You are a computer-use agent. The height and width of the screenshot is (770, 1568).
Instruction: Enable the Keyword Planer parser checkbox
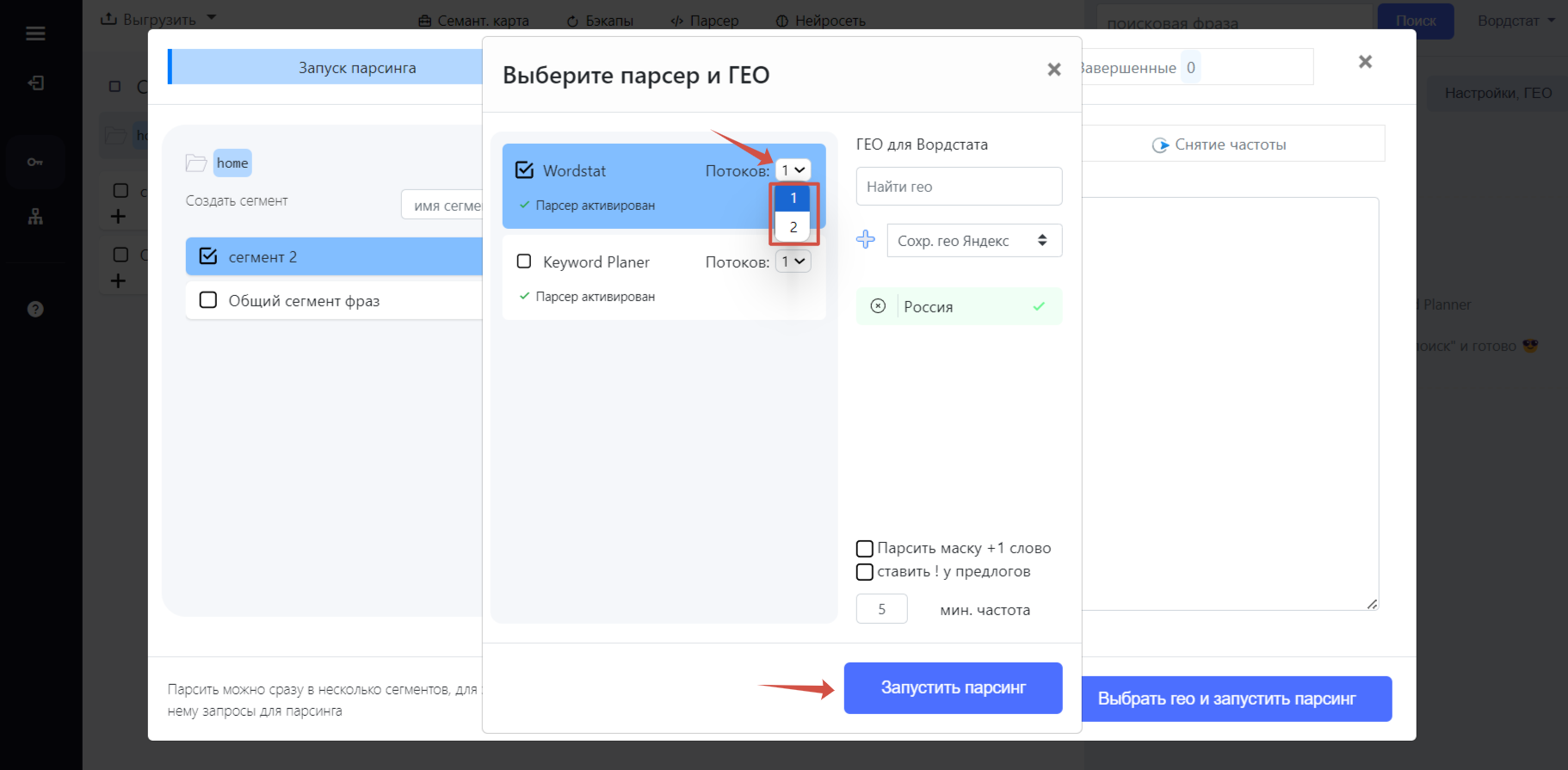click(524, 262)
